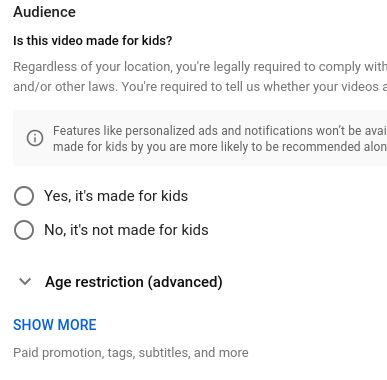Click the 'Is this video made for kids?' question
This screenshot has height=380, width=387.
point(93,41)
